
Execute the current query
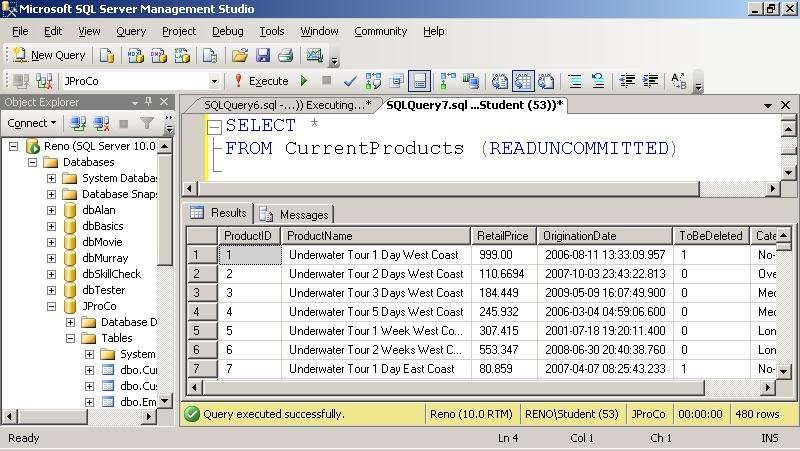pyautogui.click(x=261, y=81)
